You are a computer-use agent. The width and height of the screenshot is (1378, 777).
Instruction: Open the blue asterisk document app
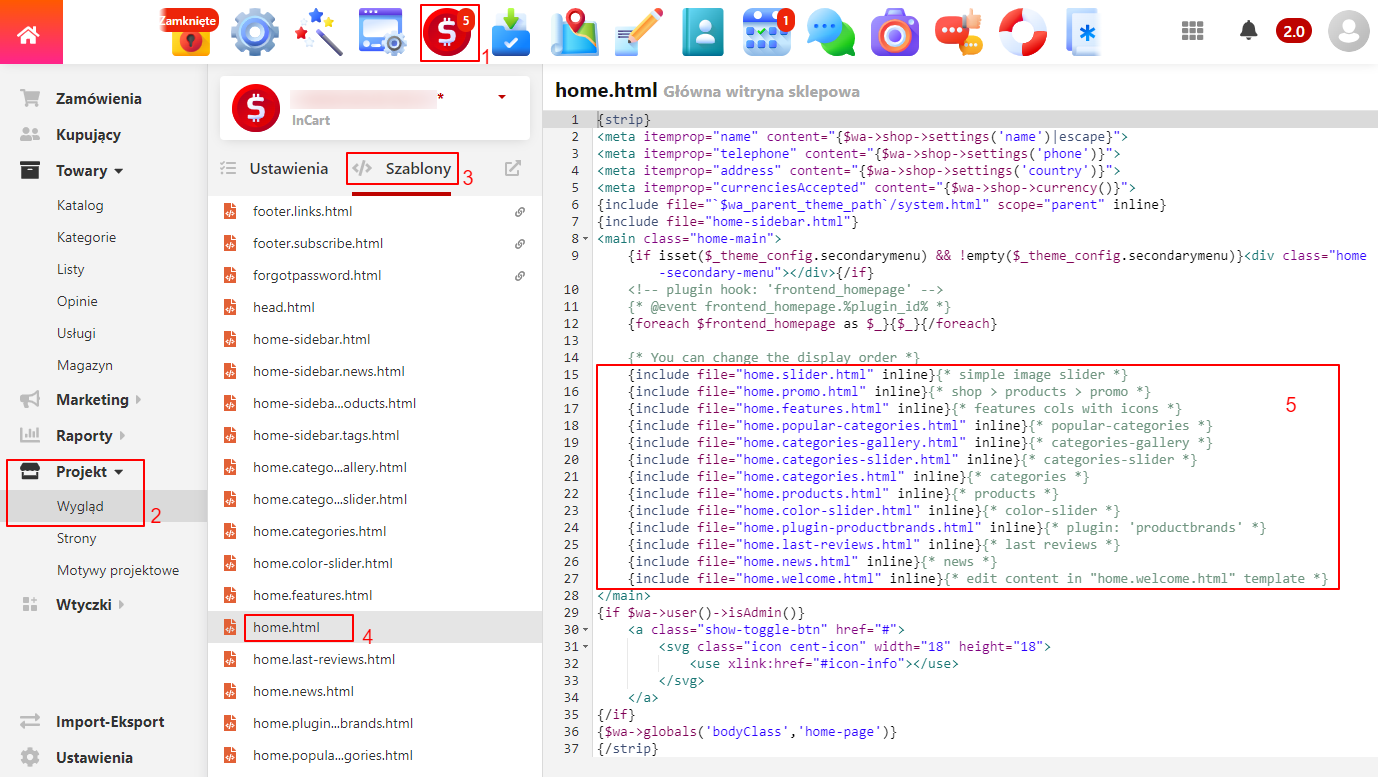click(x=1085, y=32)
